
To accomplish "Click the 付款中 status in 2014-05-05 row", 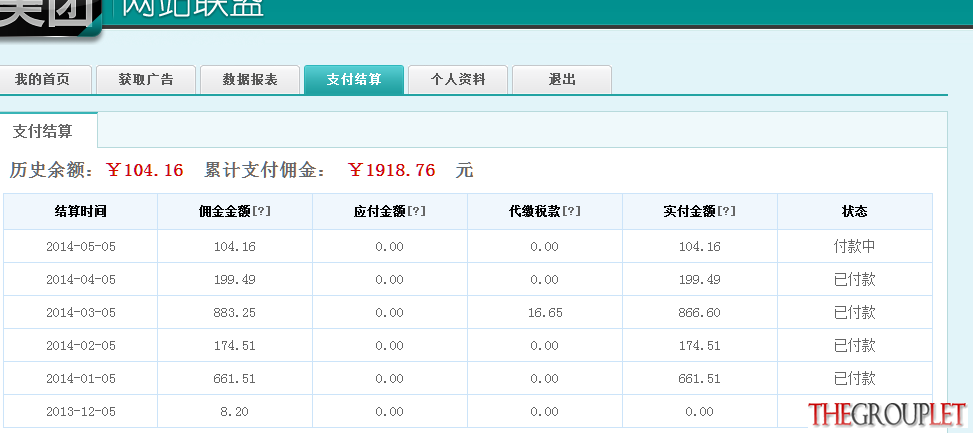I will [x=854, y=246].
